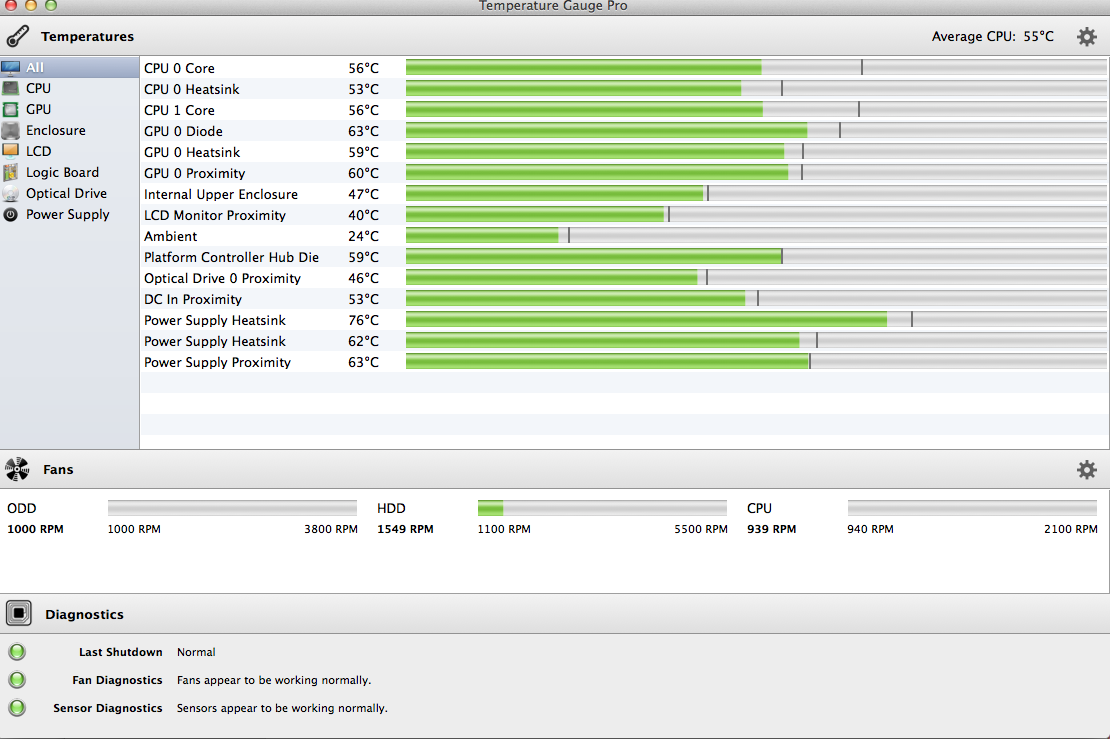Click the CPU 0 Core temperature bar
1110x739 pixels.
pos(756,68)
